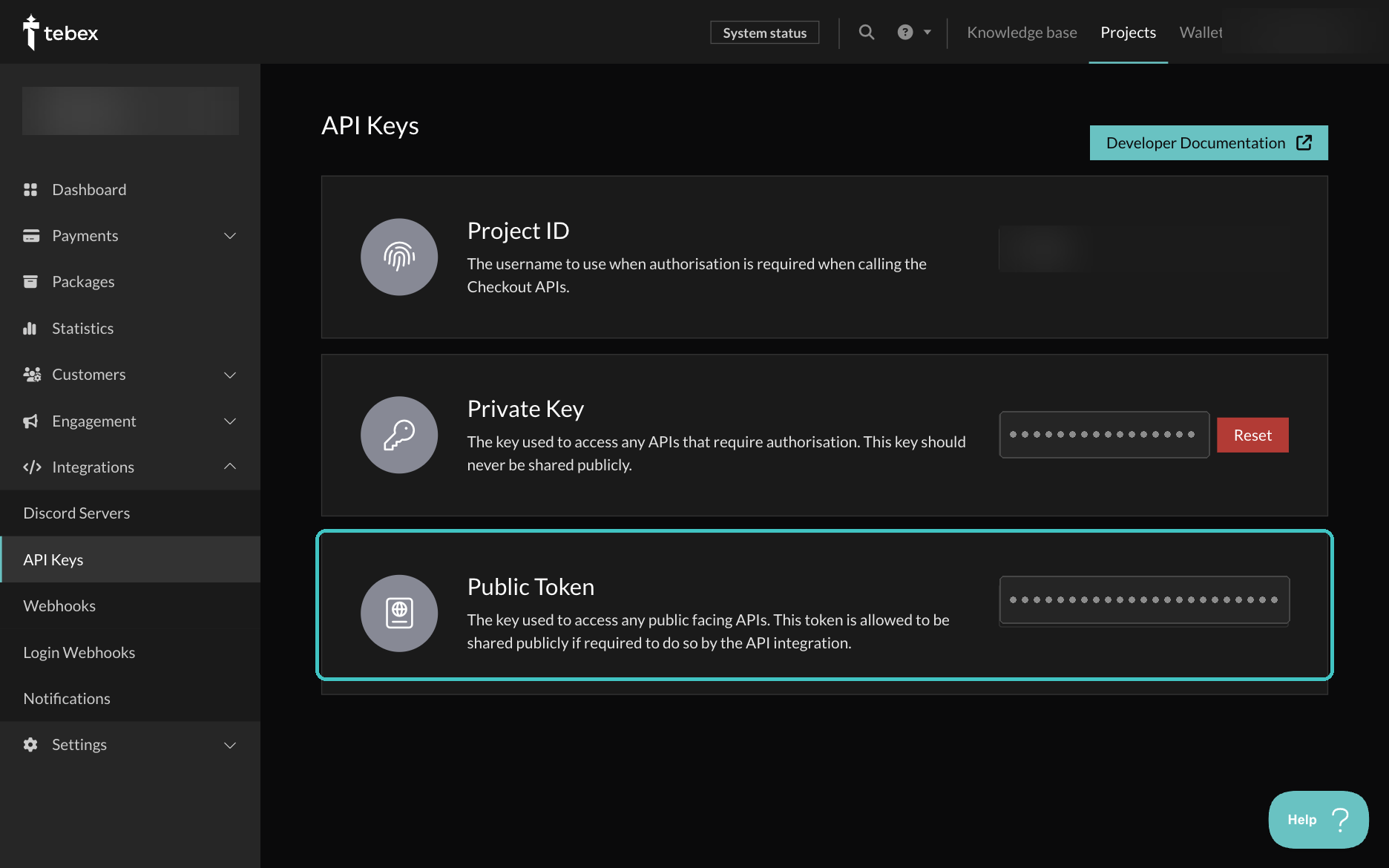Click the Customers people icon

tap(32, 375)
